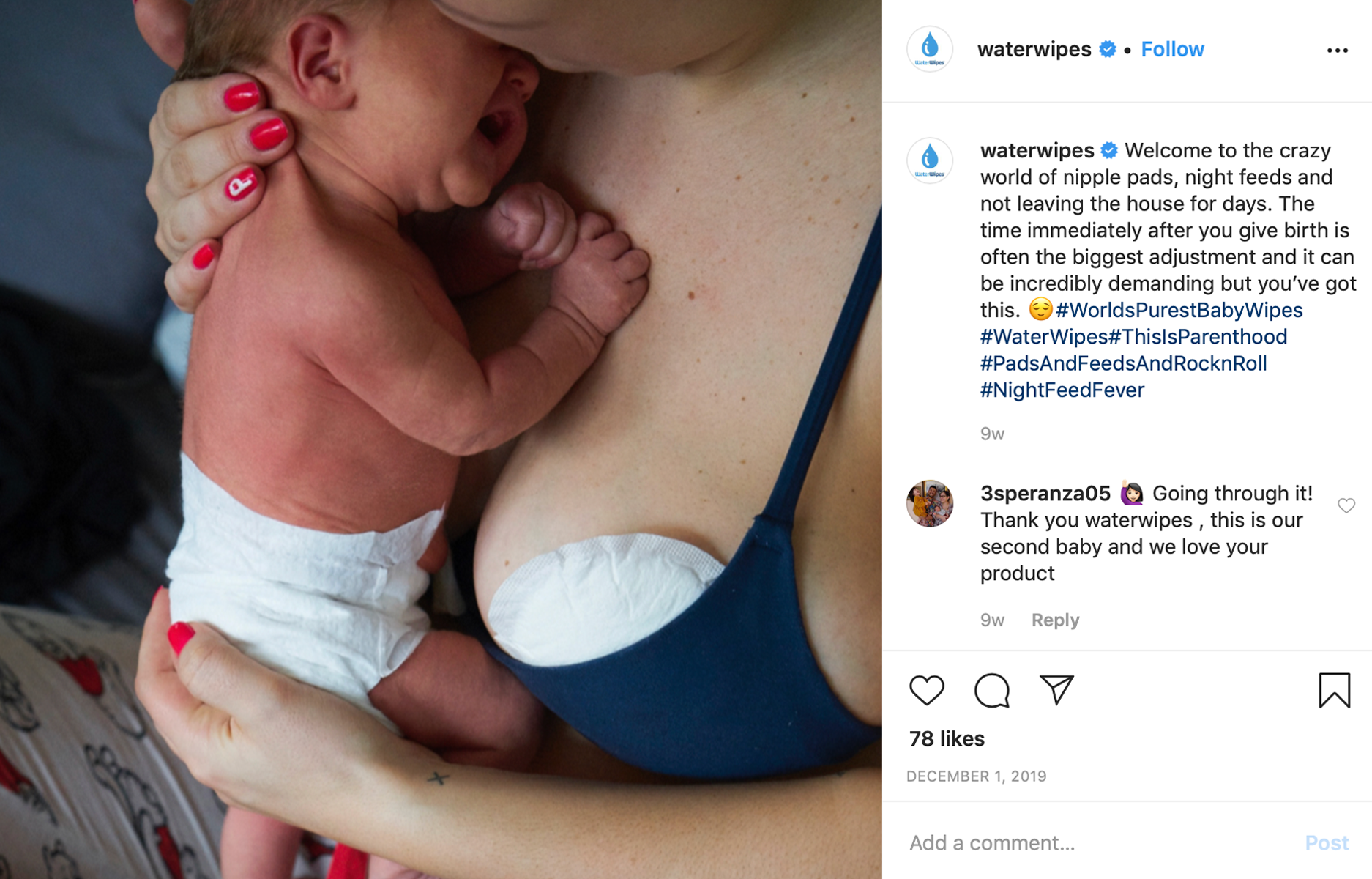The height and width of the screenshot is (879, 1372).
Task: Open the #WorldsPurestBabyWipes hashtag
Action: 1179,310
